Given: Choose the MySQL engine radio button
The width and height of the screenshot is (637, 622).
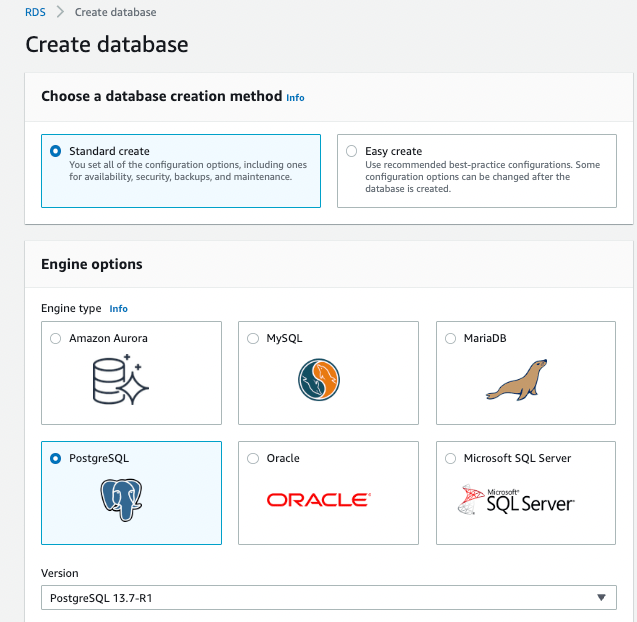Looking at the screenshot, I should pyautogui.click(x=253, y=338).
